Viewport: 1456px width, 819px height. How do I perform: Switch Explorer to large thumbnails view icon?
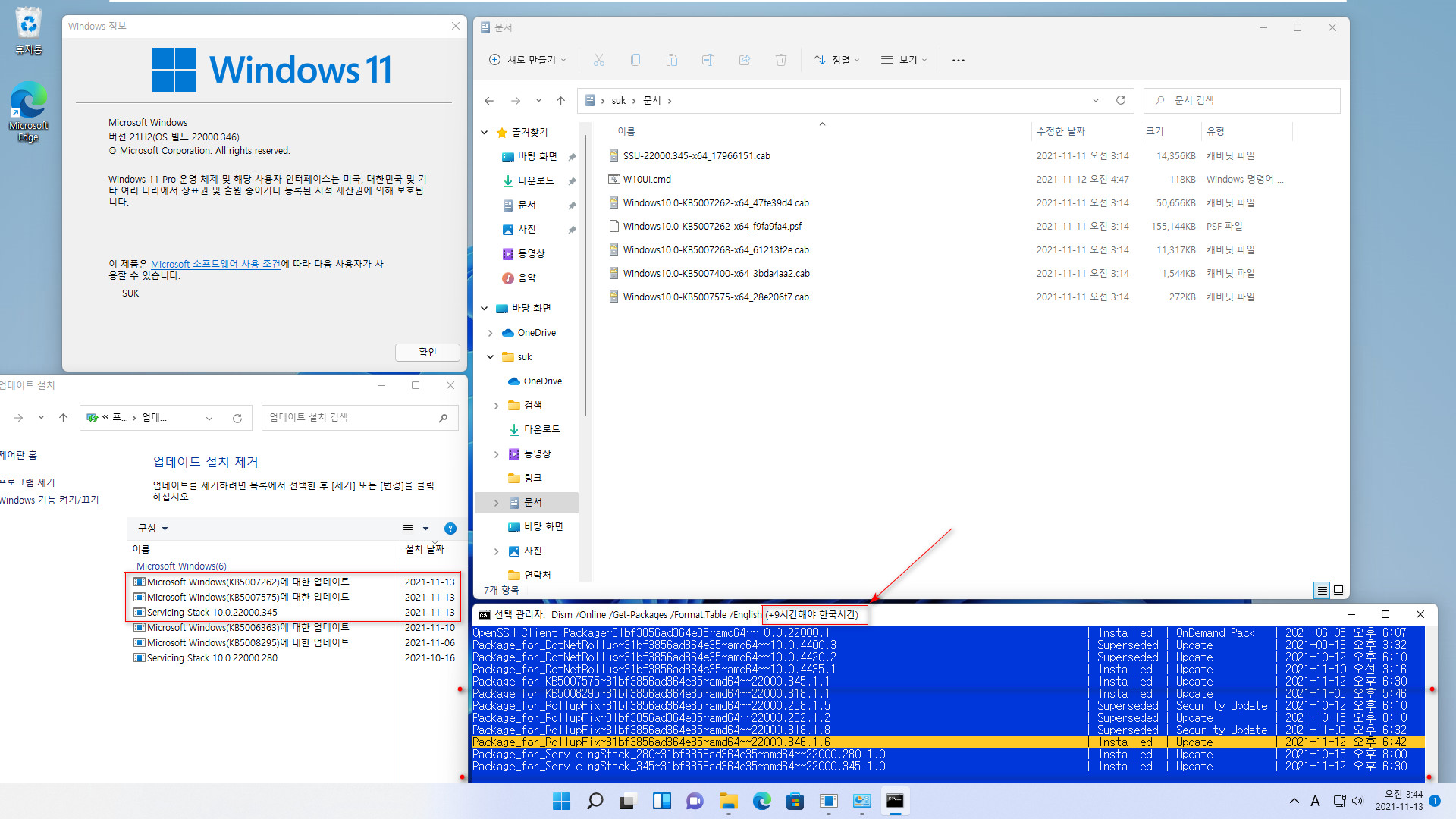tap(1338, 590)
